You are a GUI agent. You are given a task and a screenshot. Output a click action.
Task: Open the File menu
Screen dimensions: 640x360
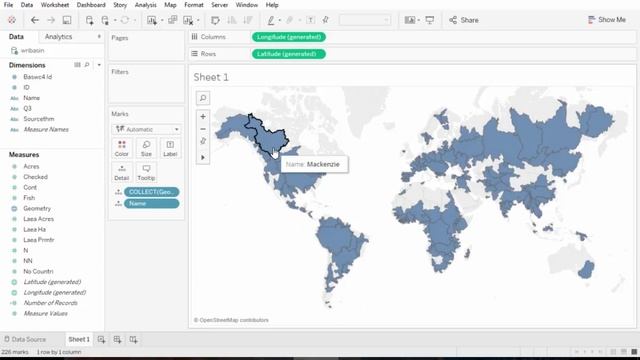click(x=8, y=5)
